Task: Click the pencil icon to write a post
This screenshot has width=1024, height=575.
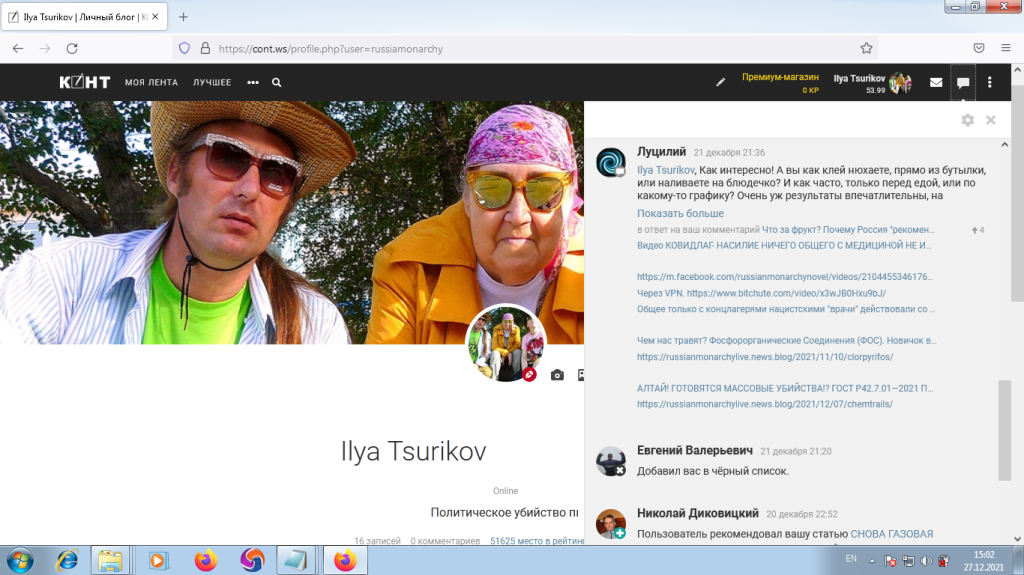Action: pos(720,83)
